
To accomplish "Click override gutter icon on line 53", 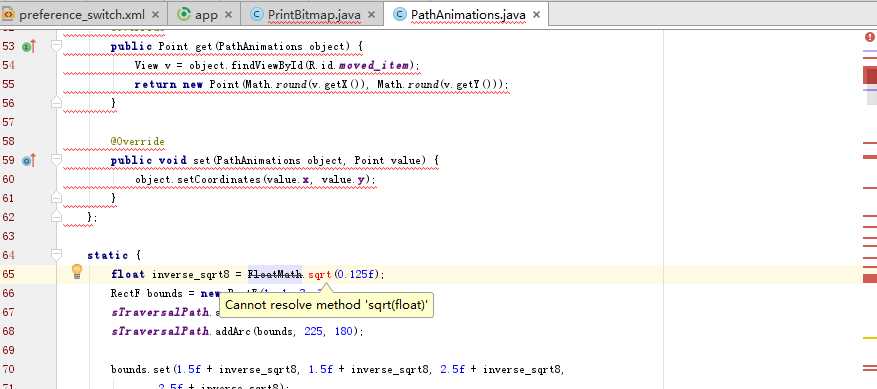I will point(29,46).
